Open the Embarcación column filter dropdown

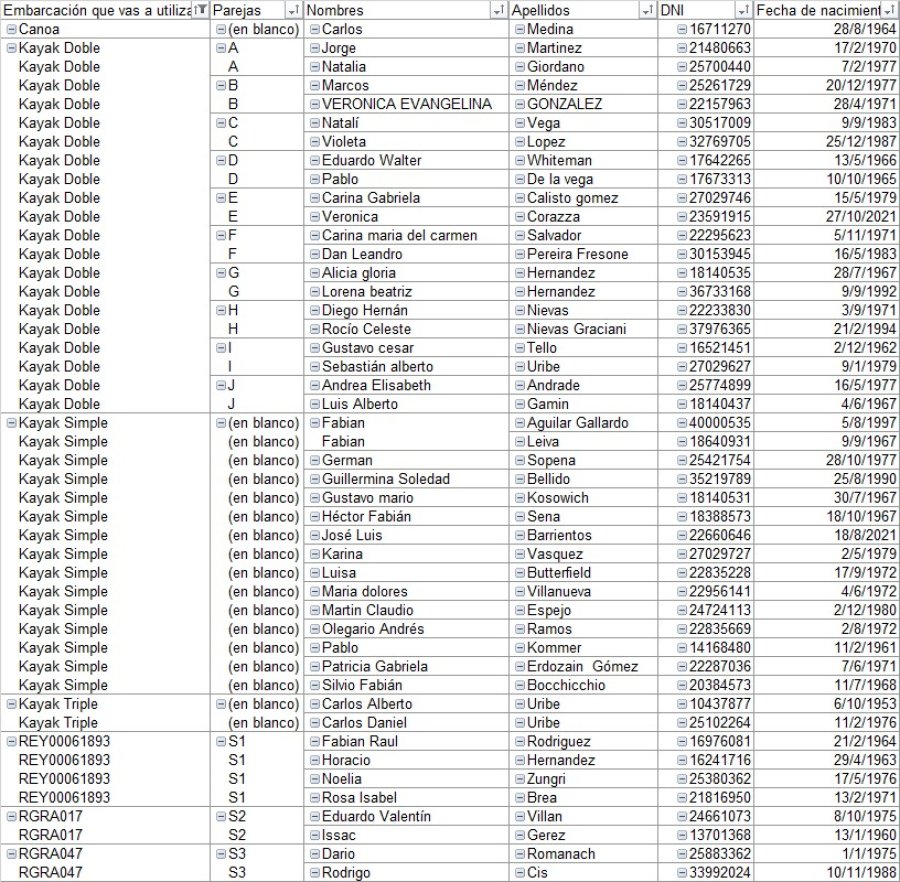click(200, 10)
